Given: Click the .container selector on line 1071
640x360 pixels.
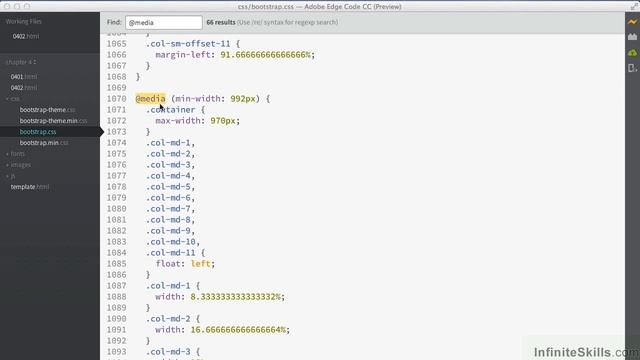Looking at the screenshot, I should [171, 110].
